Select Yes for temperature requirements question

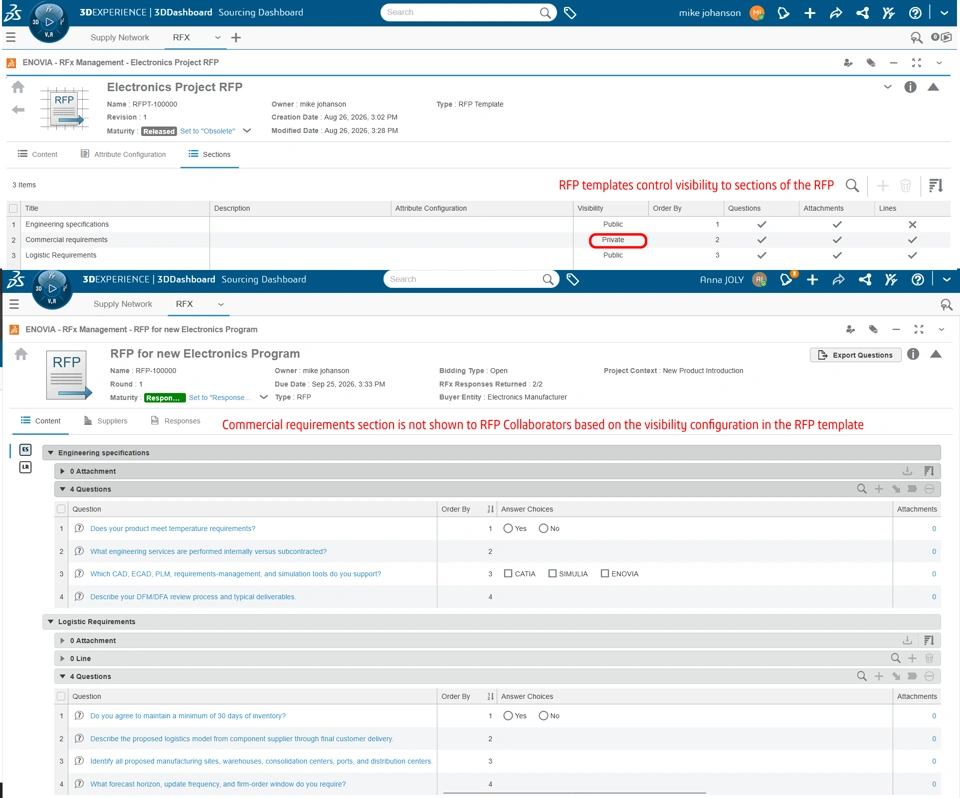click(508, 528)
